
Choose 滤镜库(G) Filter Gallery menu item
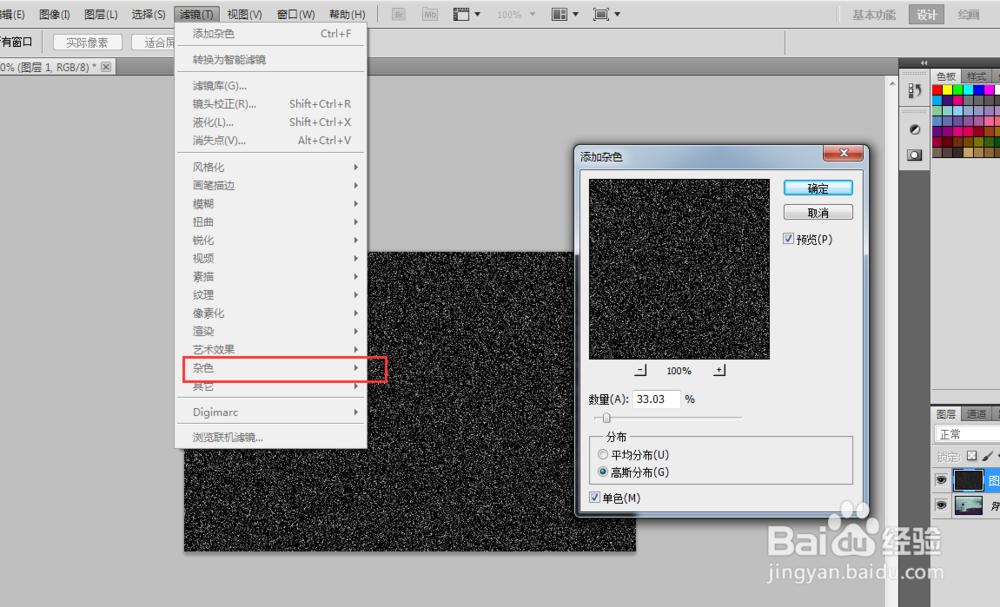(271, 85)
